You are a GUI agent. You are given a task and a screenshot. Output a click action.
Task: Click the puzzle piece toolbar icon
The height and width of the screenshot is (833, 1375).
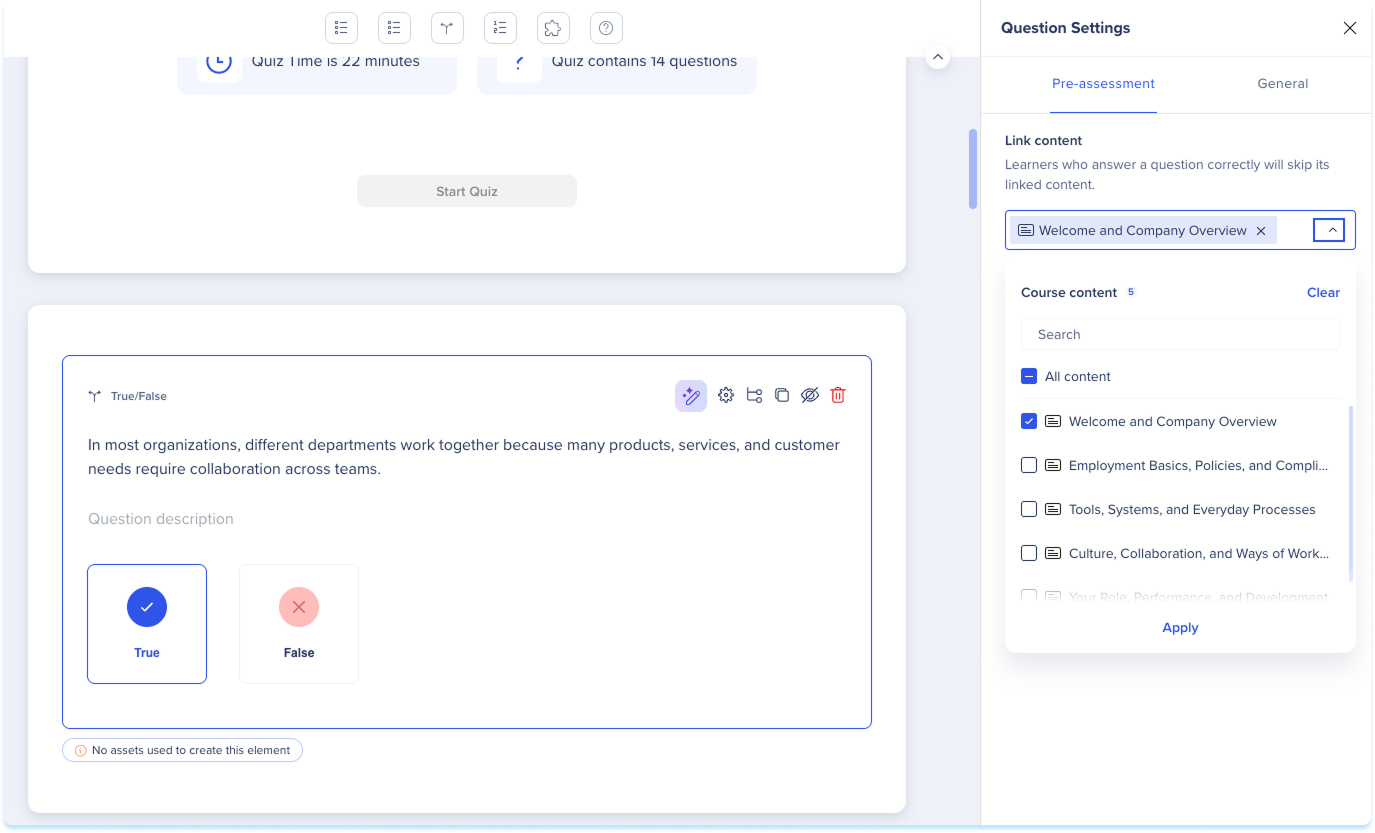pyautogui.click(x=553, y=28)
